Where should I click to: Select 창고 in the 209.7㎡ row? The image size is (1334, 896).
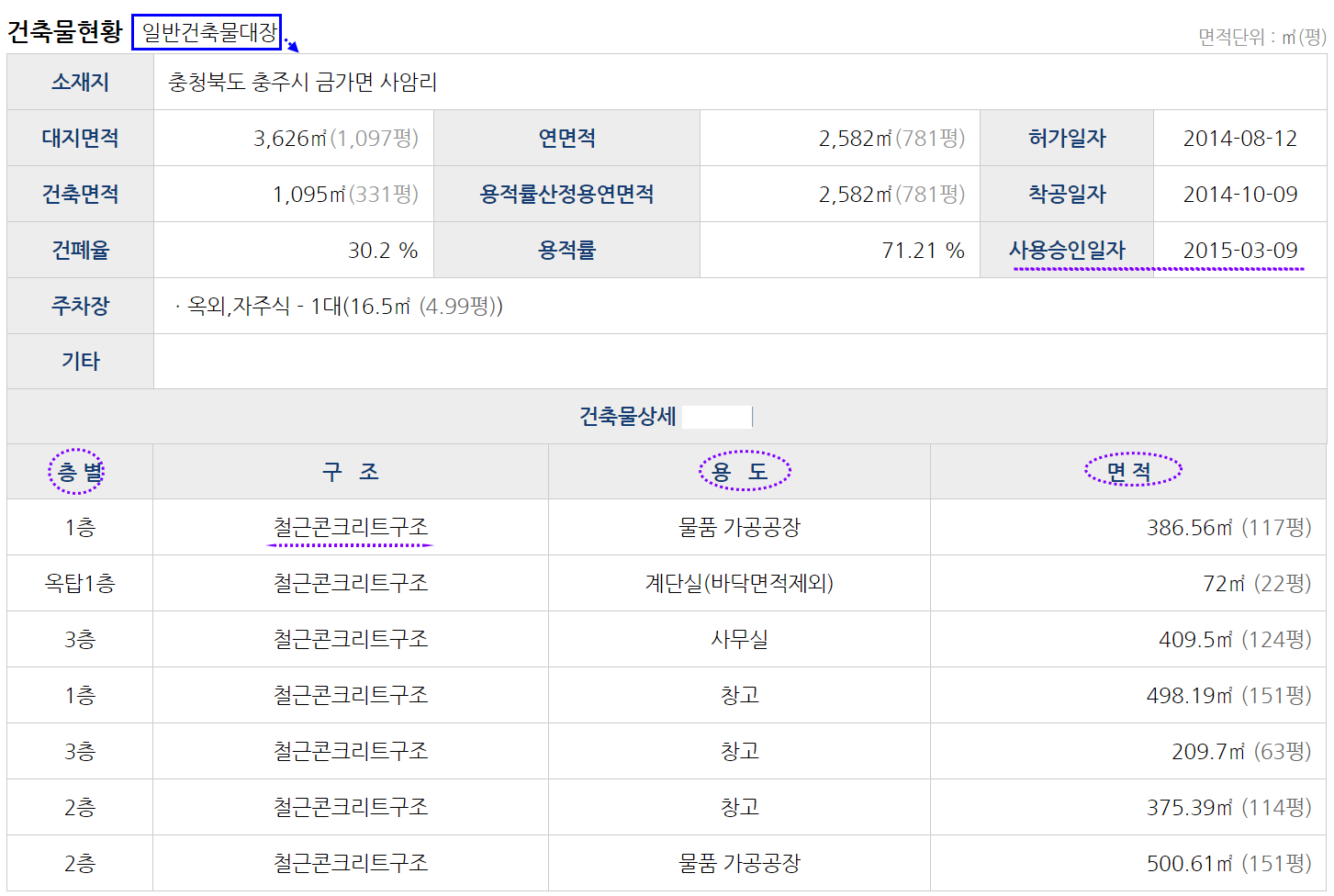coord(739,751)
